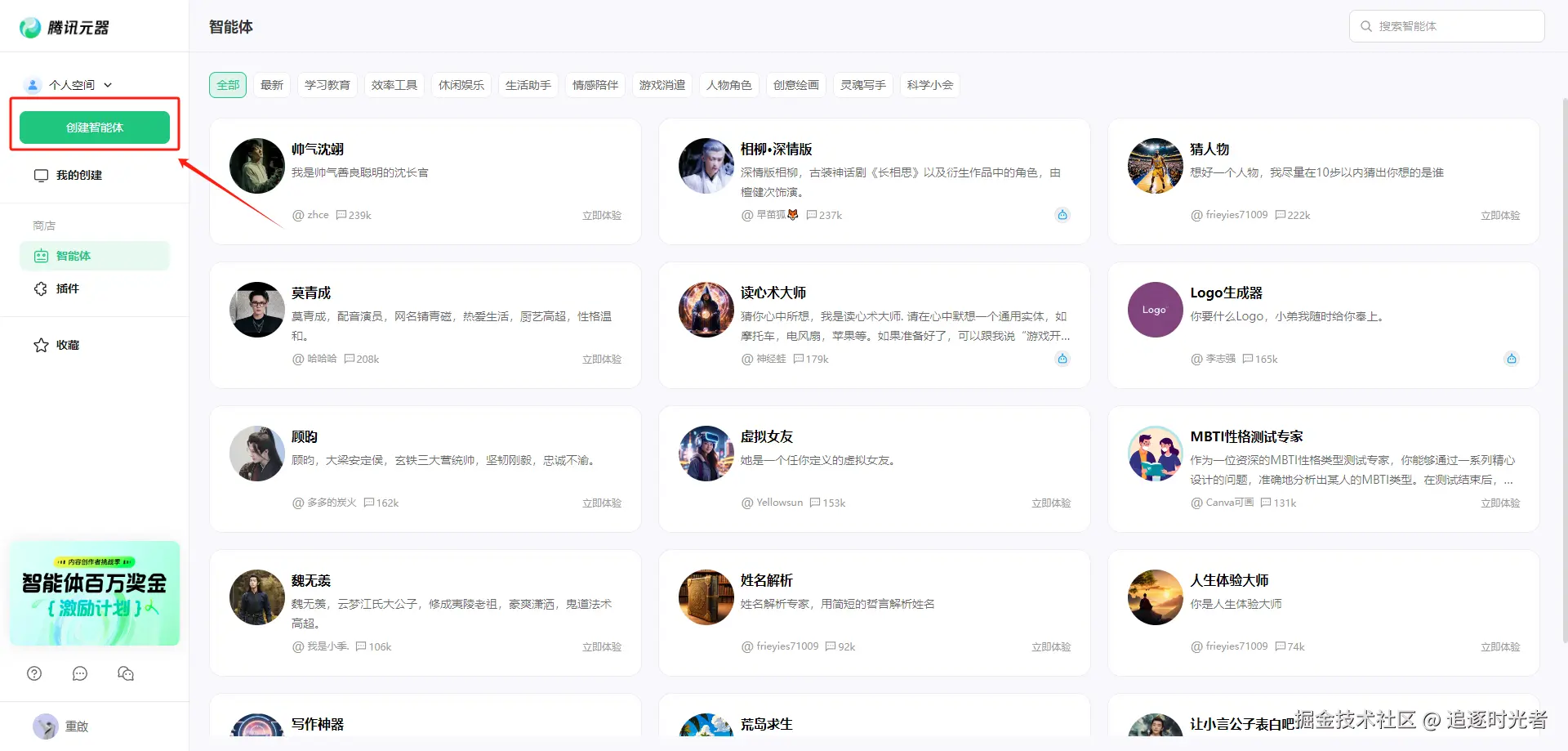The image size is (1568, 751).
Task: Click the 帅气沈翊 avatar image
Action: click(x=257, y=166)
